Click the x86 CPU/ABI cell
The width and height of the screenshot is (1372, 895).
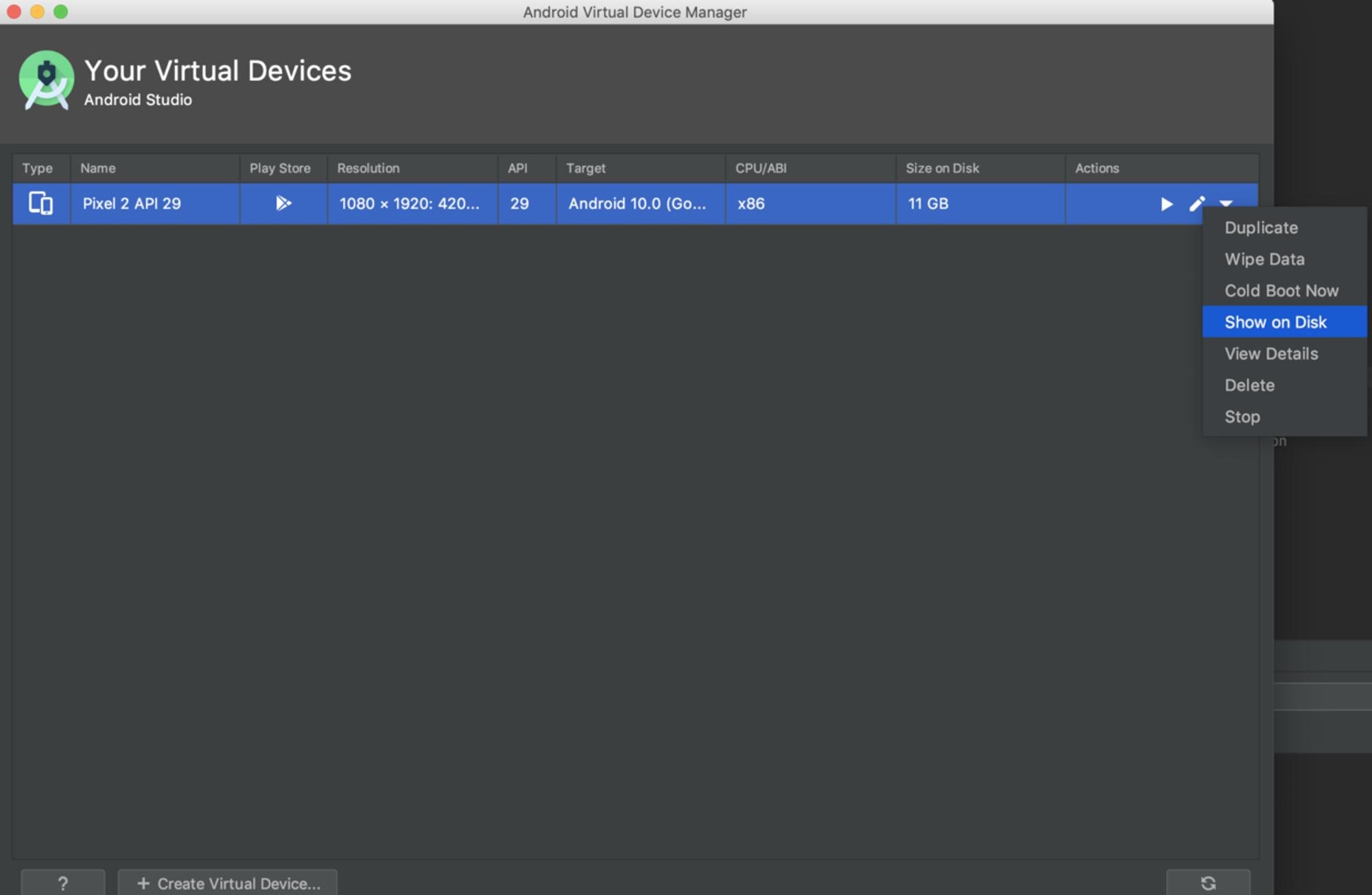pyautogui.click(x=811, y=204)
